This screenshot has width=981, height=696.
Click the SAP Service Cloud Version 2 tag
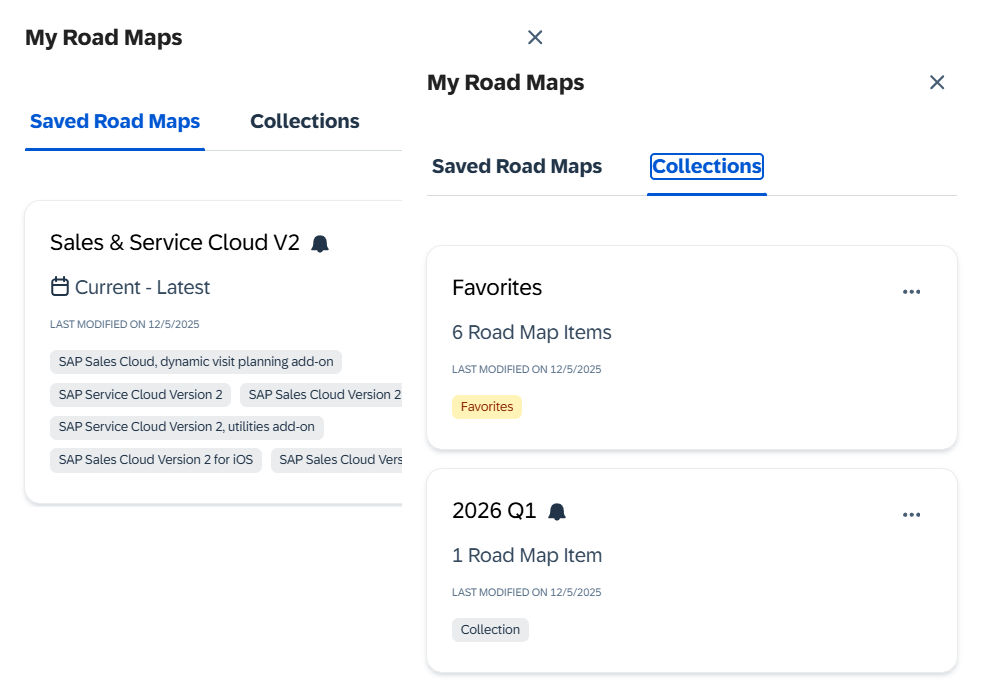[141, 395]
